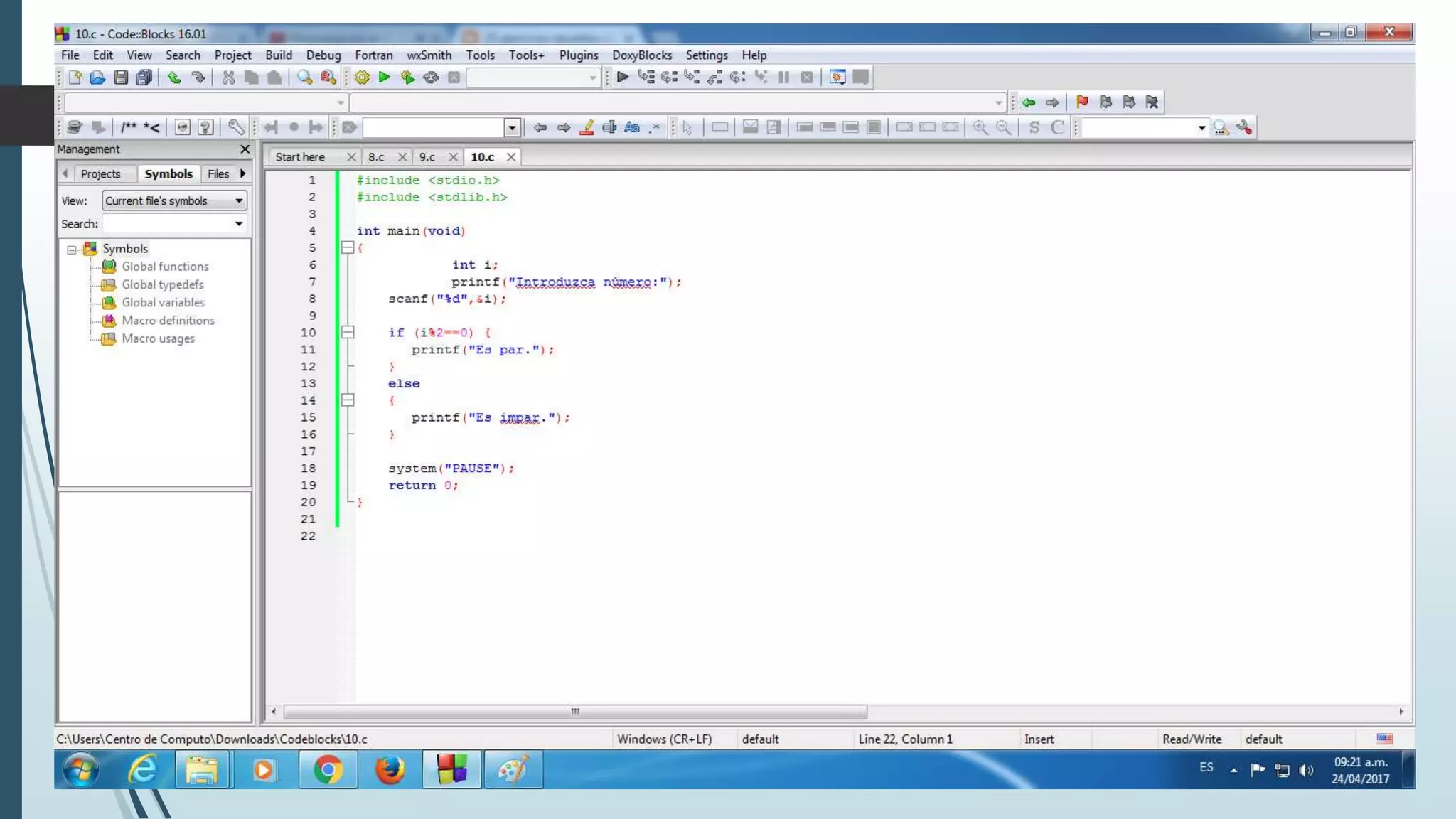Click the Find magnifier icon
Image resolution: width=1456 pixels, height=819 pixels.
[x=305, y=77]
